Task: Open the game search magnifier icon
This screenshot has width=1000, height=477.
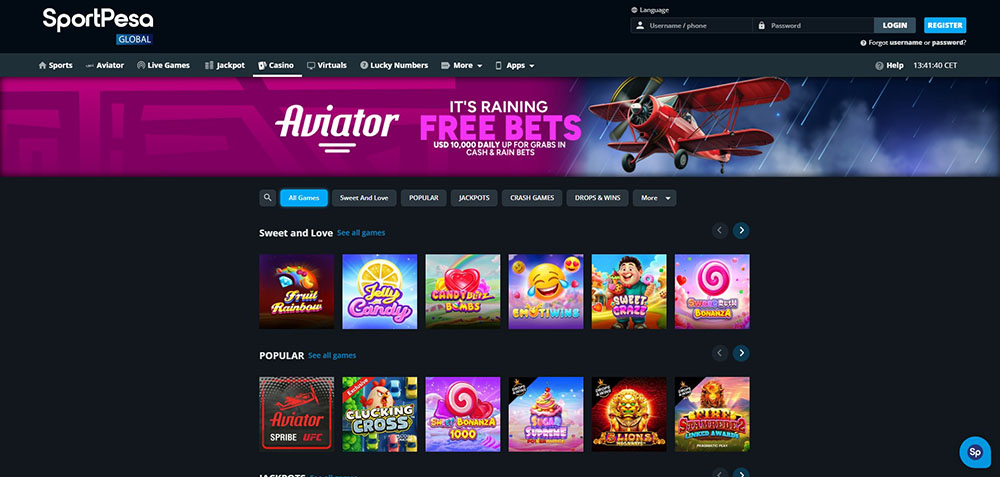Action: pyautogui.click(x=268, y=198)
